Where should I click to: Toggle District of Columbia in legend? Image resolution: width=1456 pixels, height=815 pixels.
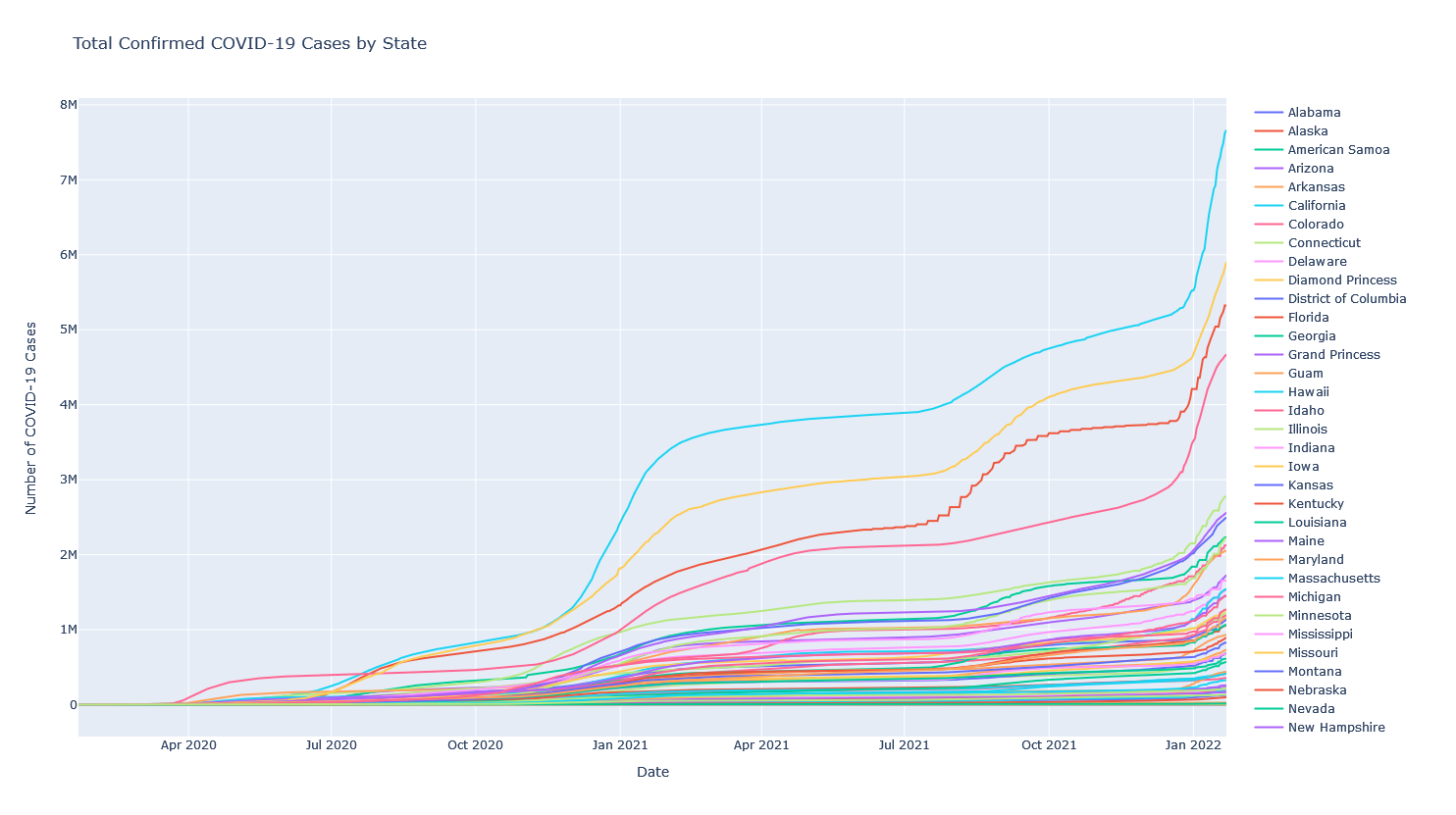[1346, 299]
